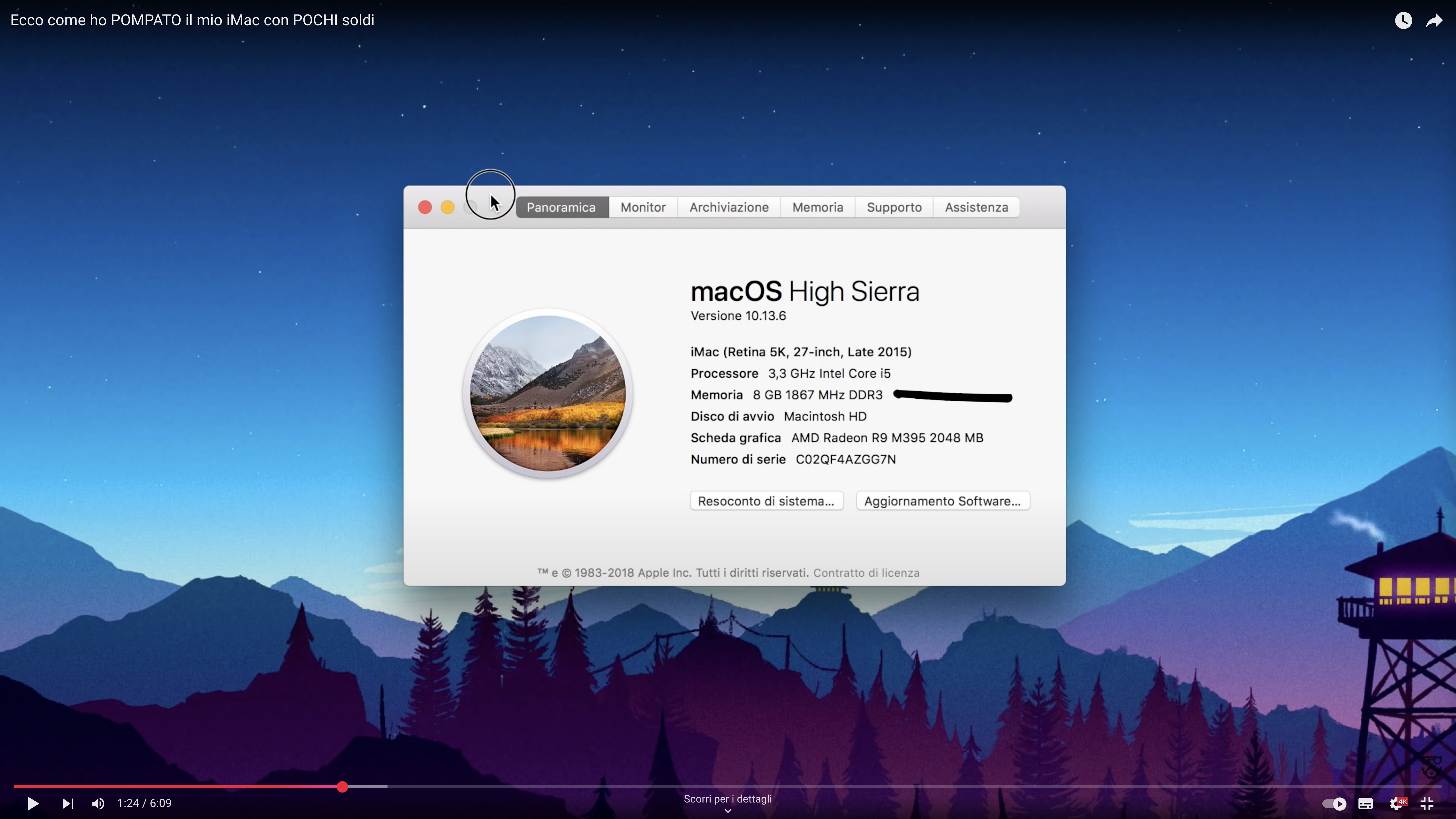Click iMac Retina 5K model line

click(801, 352)
